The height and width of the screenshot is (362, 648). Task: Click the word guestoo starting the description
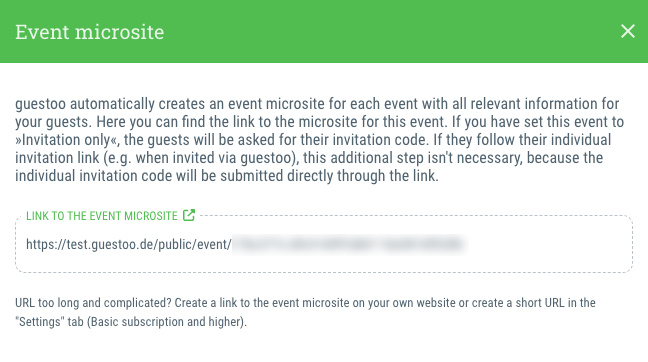[40, 104]
